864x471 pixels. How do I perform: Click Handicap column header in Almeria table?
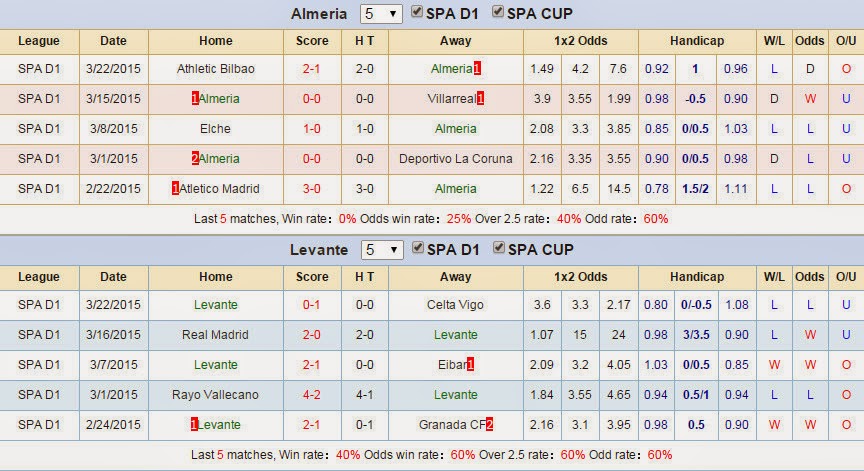(x=697, y=41)
